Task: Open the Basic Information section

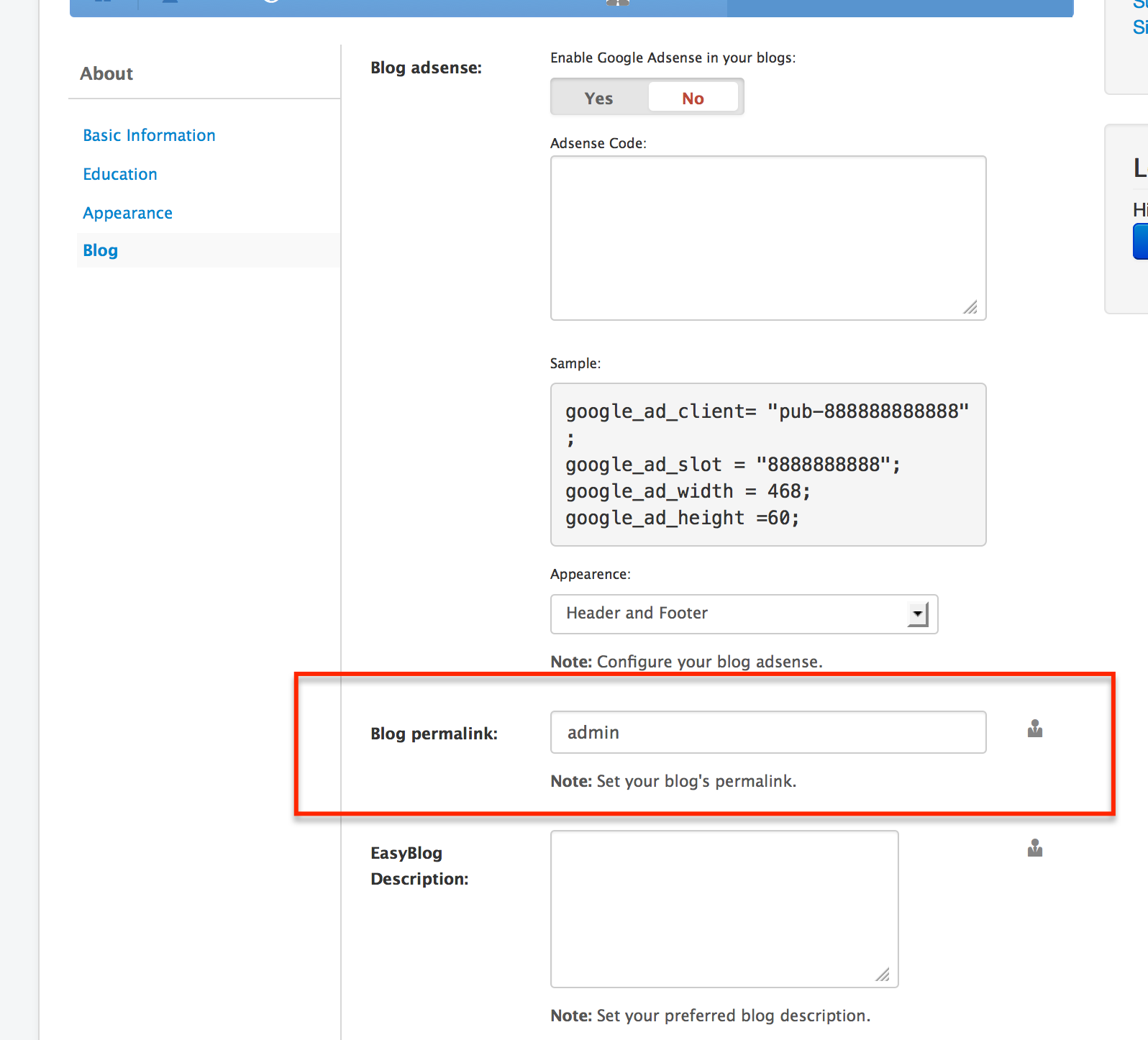Action: pos(149,135)
